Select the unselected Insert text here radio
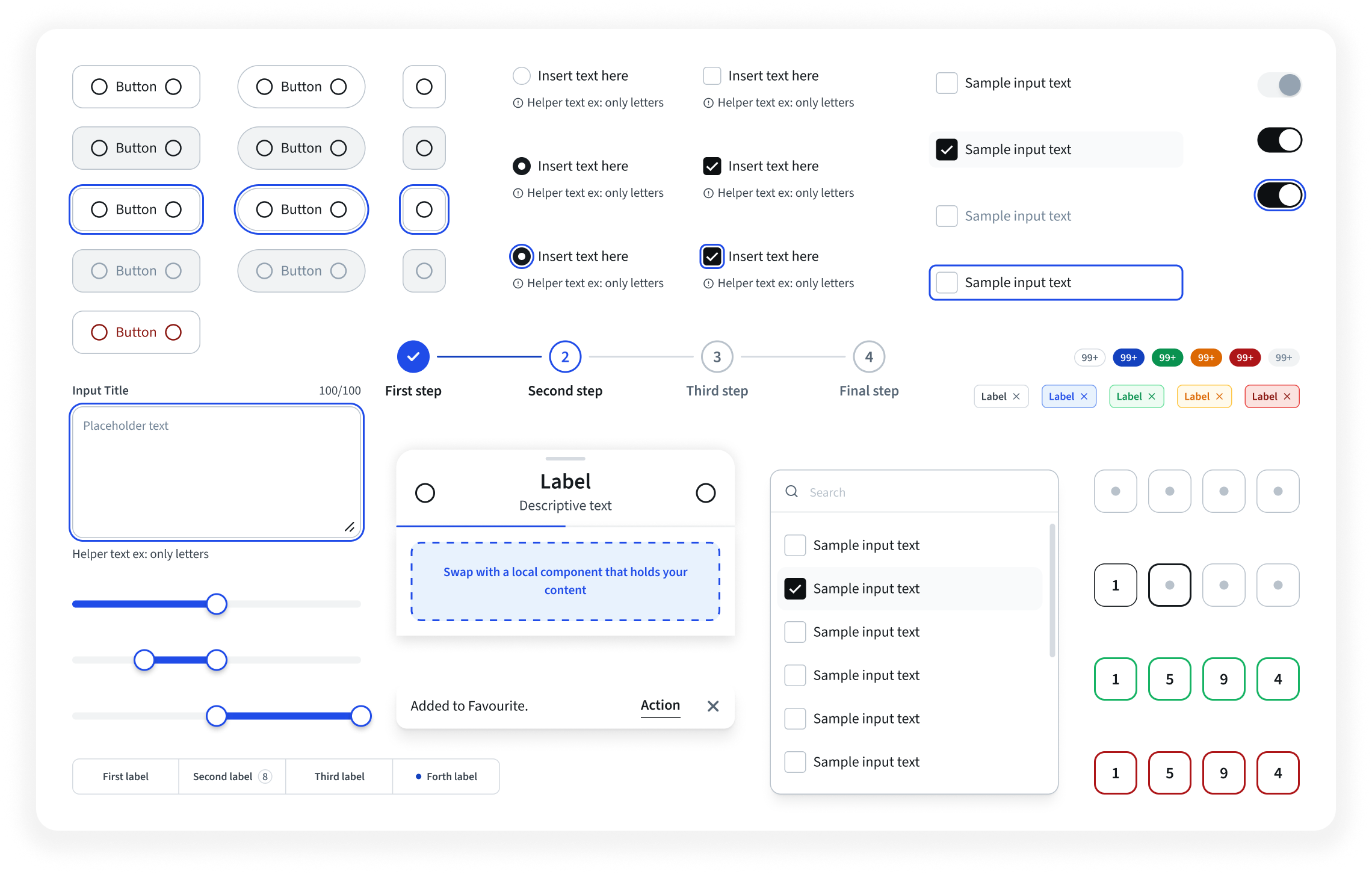This screenshot has width=1372, height=874. tap(522, 76)
